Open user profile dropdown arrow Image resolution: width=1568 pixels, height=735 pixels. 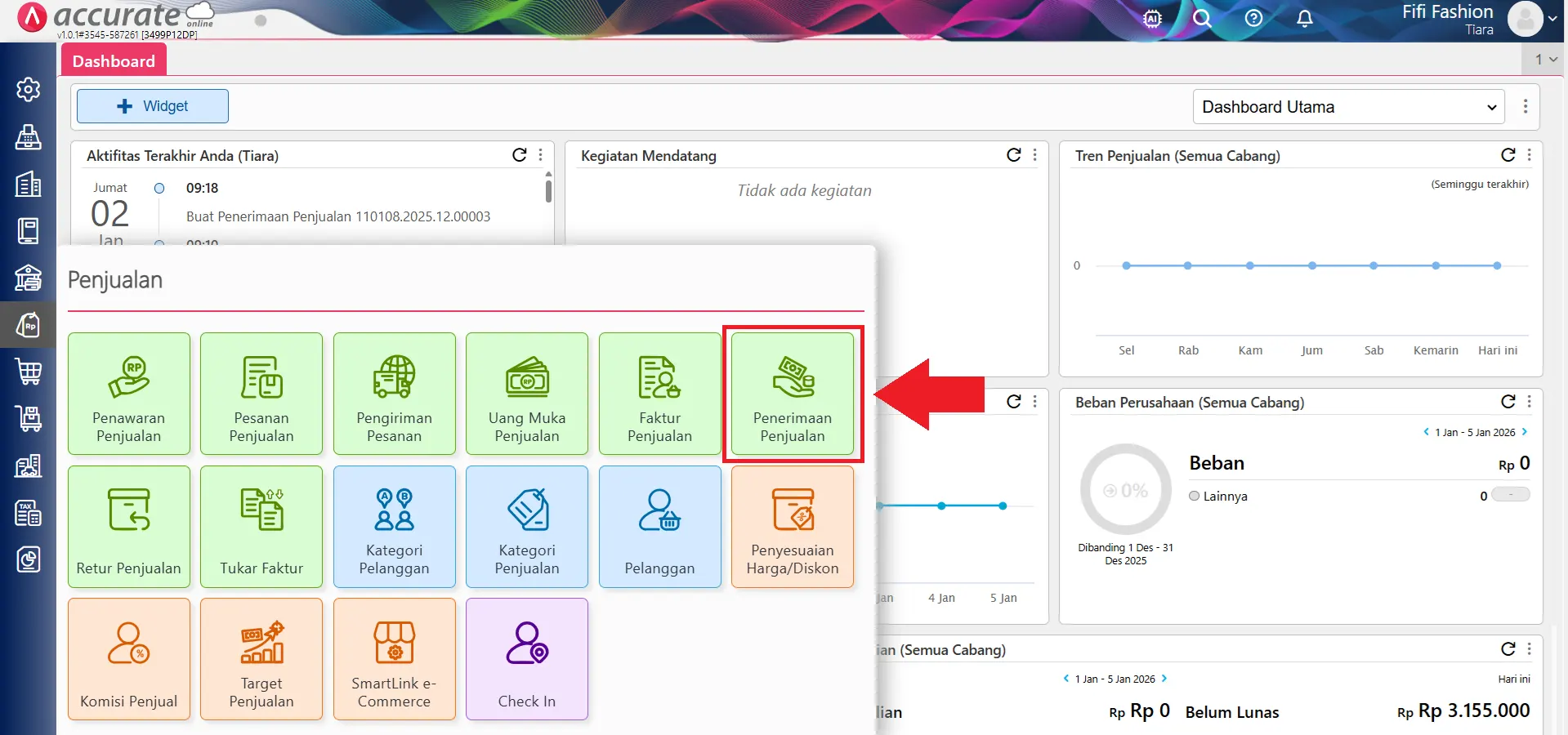[1552, 20]
